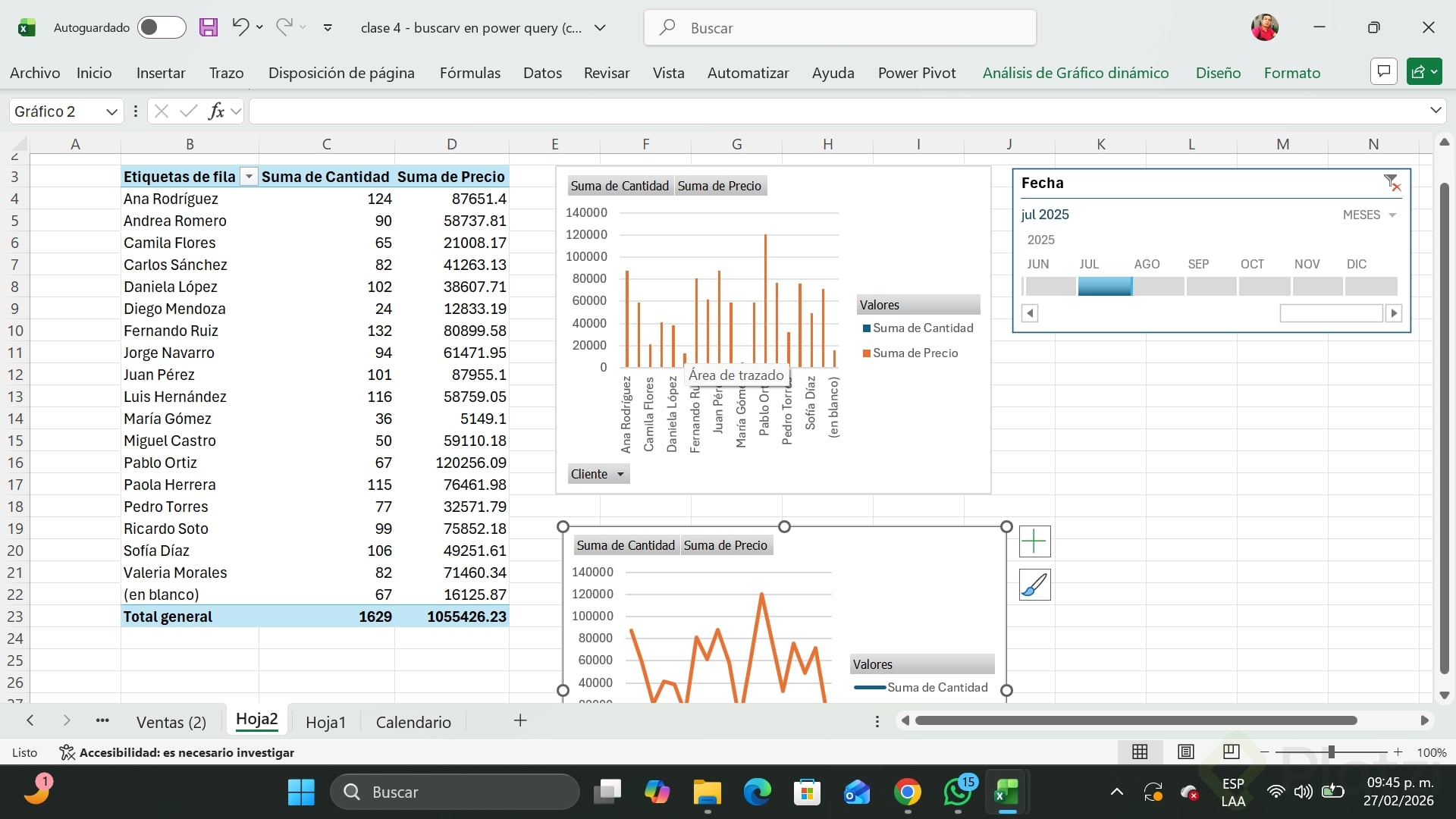Switch to Page Layout view button

1186,752
